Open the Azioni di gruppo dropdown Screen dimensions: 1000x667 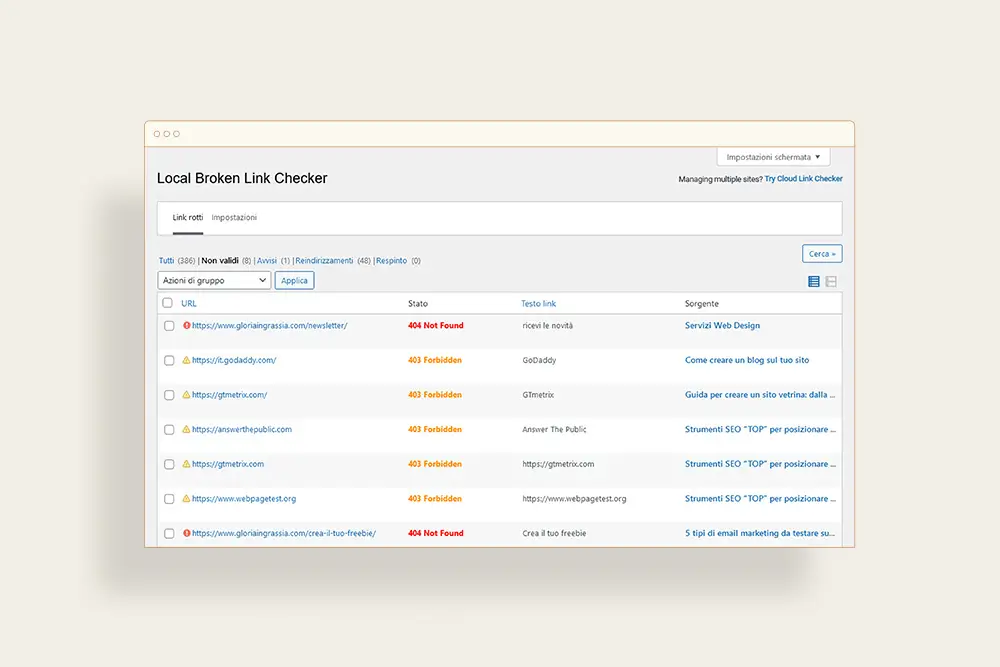(x=214, y=280)
